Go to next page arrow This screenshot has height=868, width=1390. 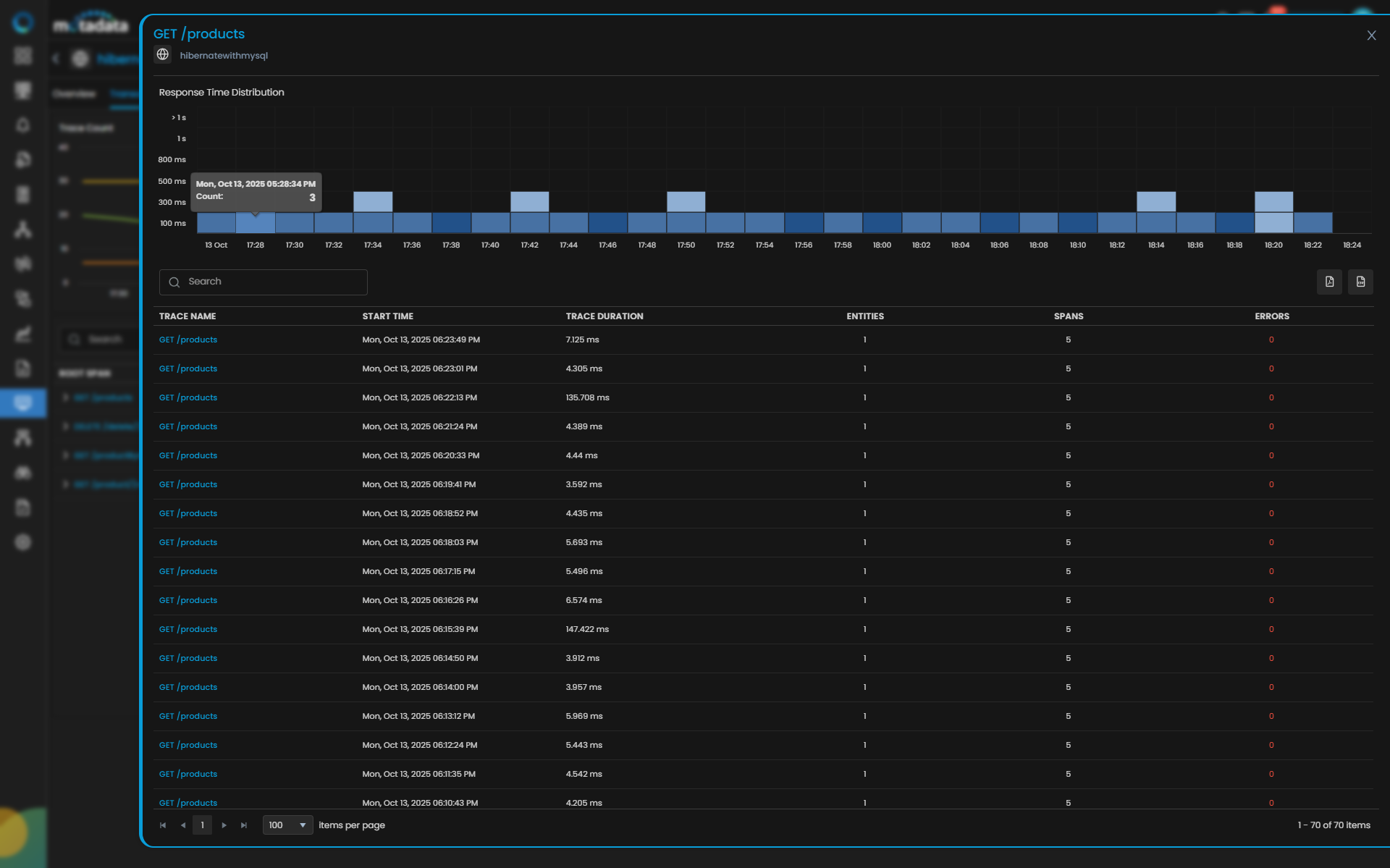coord(224,825)
